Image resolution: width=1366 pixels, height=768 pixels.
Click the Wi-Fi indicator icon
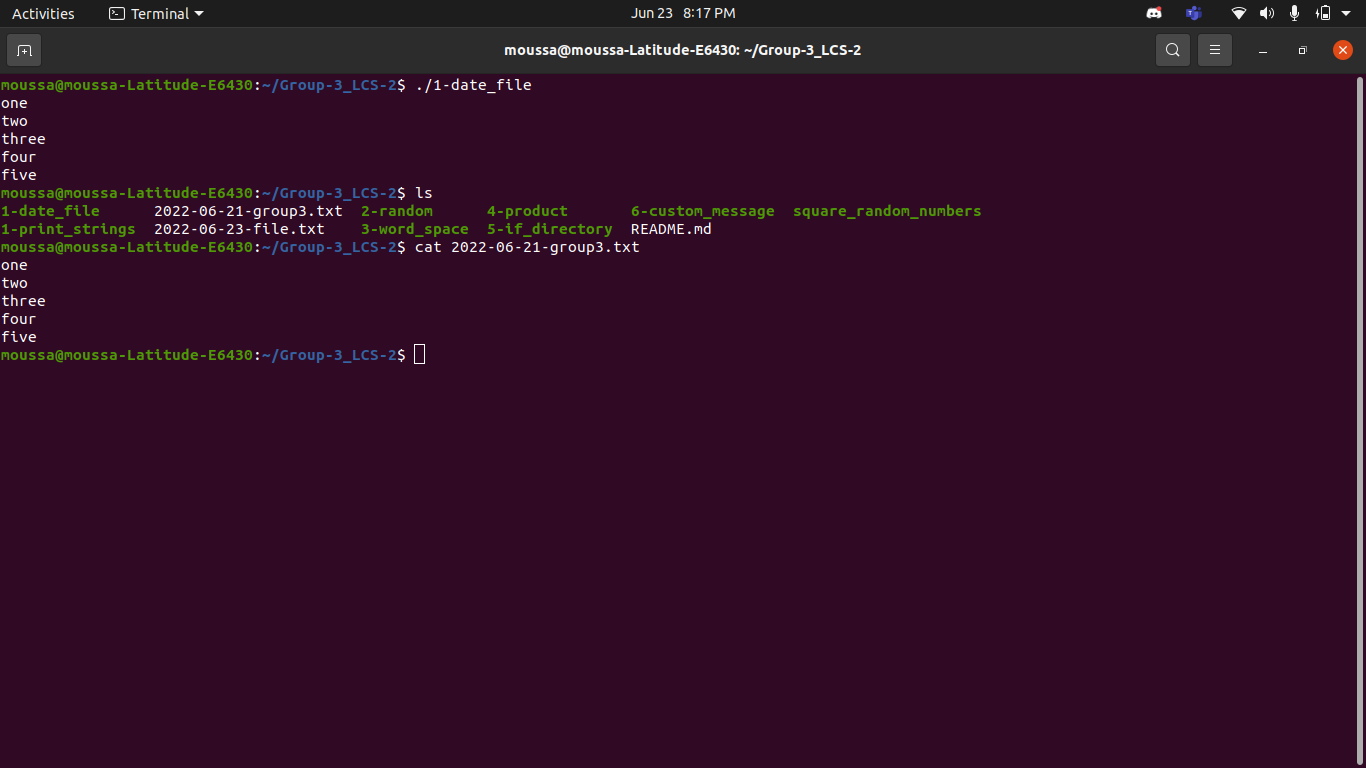1238,13
